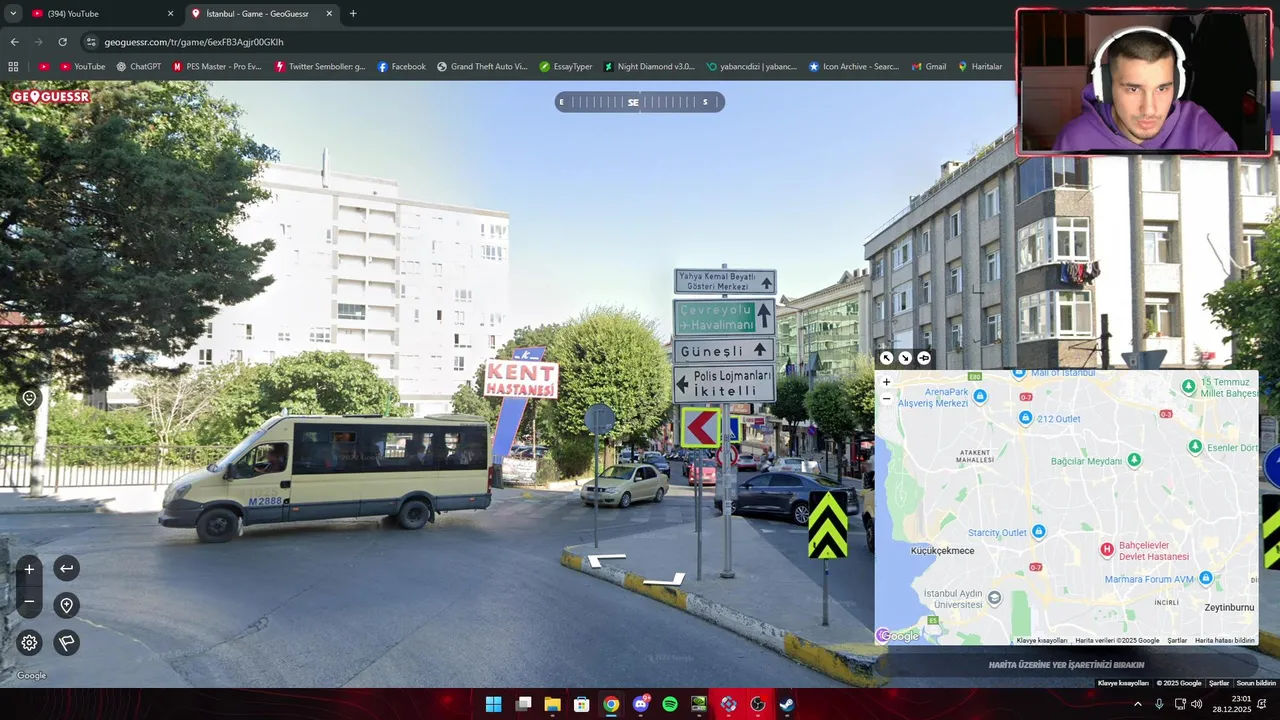Expand hidden system tray icons
Viewport: 1280px width, 720px height.
[x=1137, y=704]
